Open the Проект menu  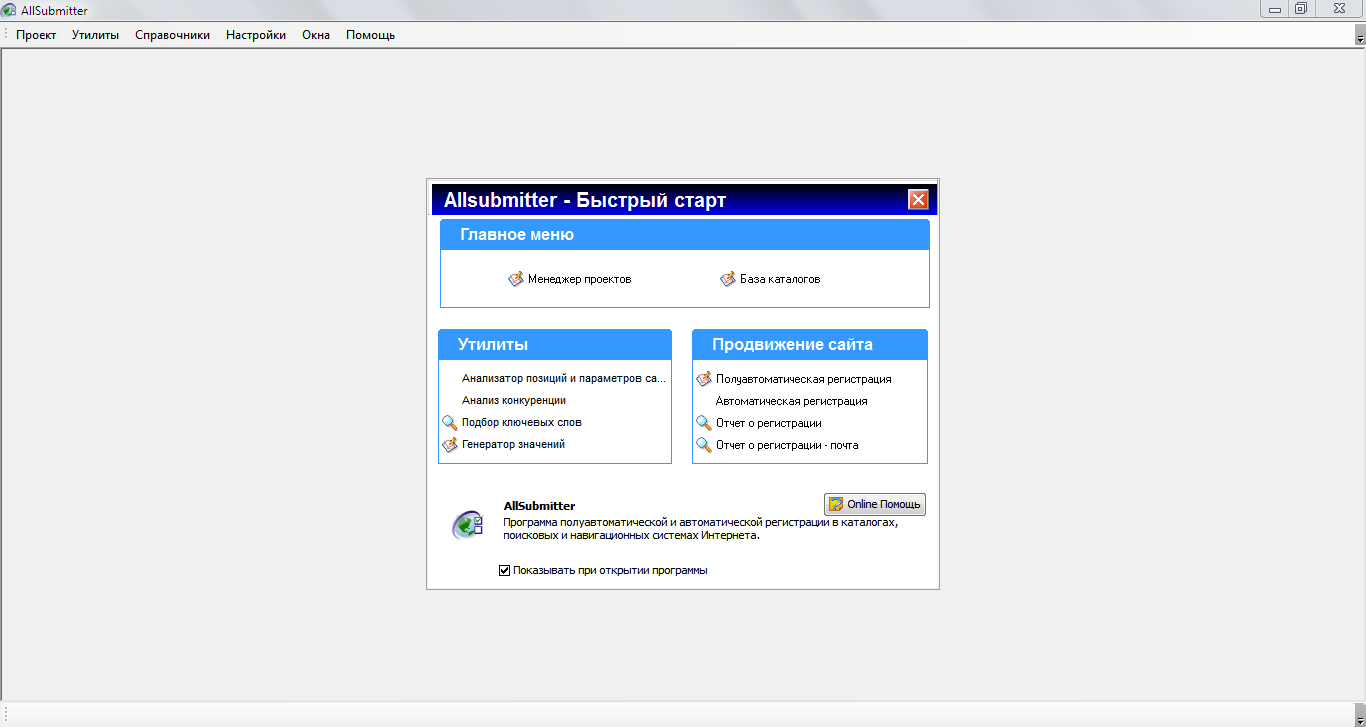click(36, 35)
